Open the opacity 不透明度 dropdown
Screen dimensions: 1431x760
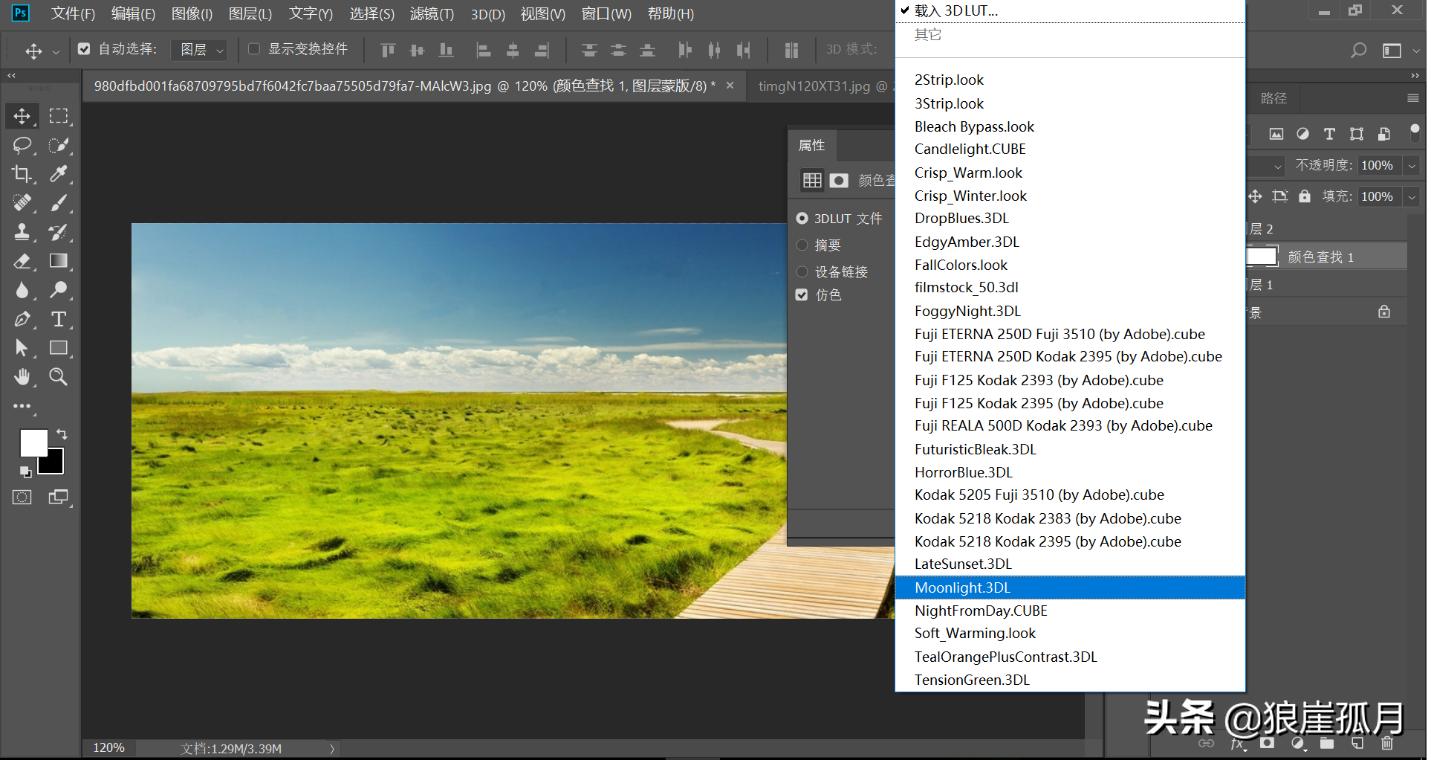(x=1411, y=166)
